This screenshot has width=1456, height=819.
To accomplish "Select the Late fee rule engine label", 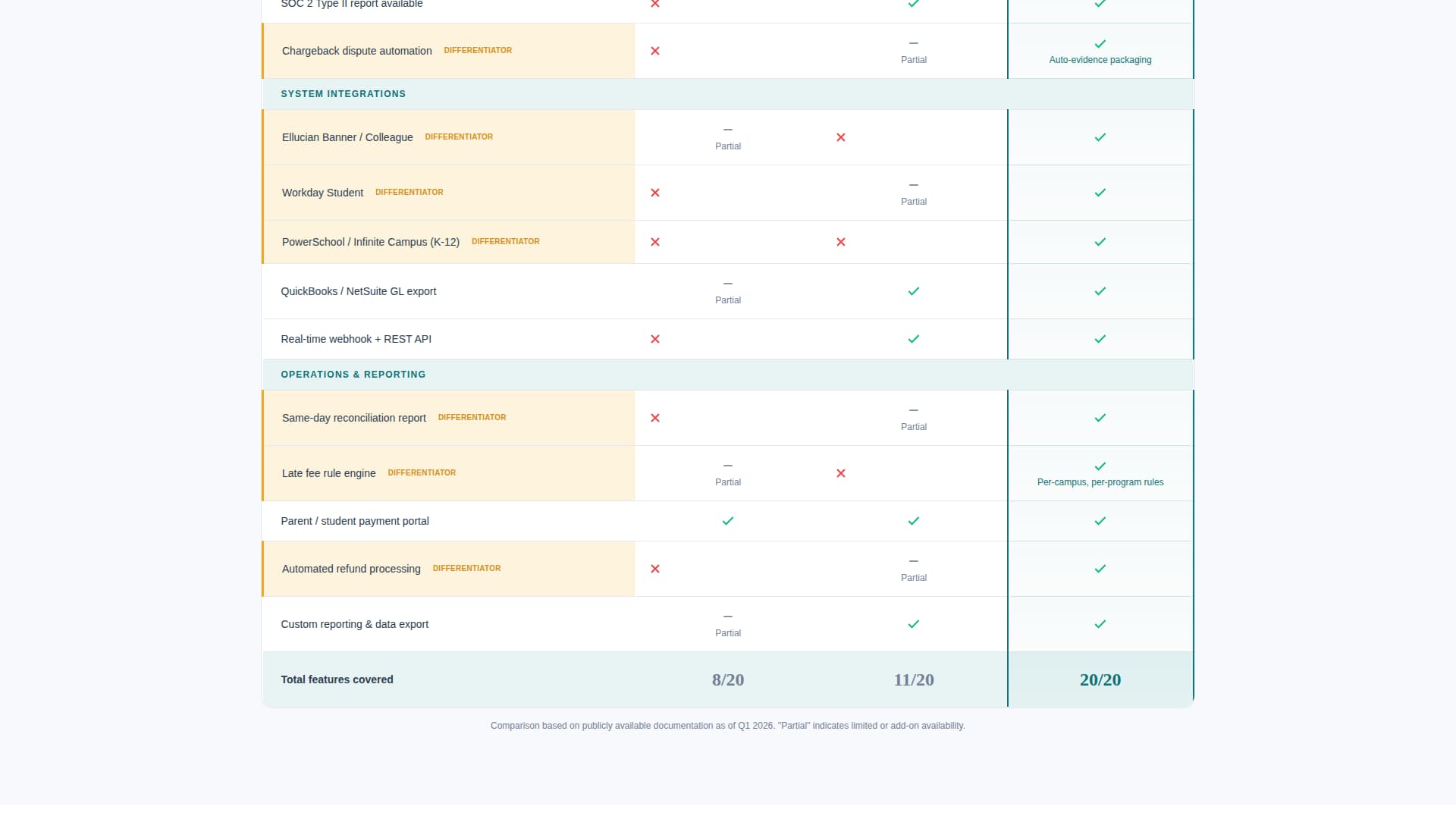I will pyautogui.click(x=329, y=473).
